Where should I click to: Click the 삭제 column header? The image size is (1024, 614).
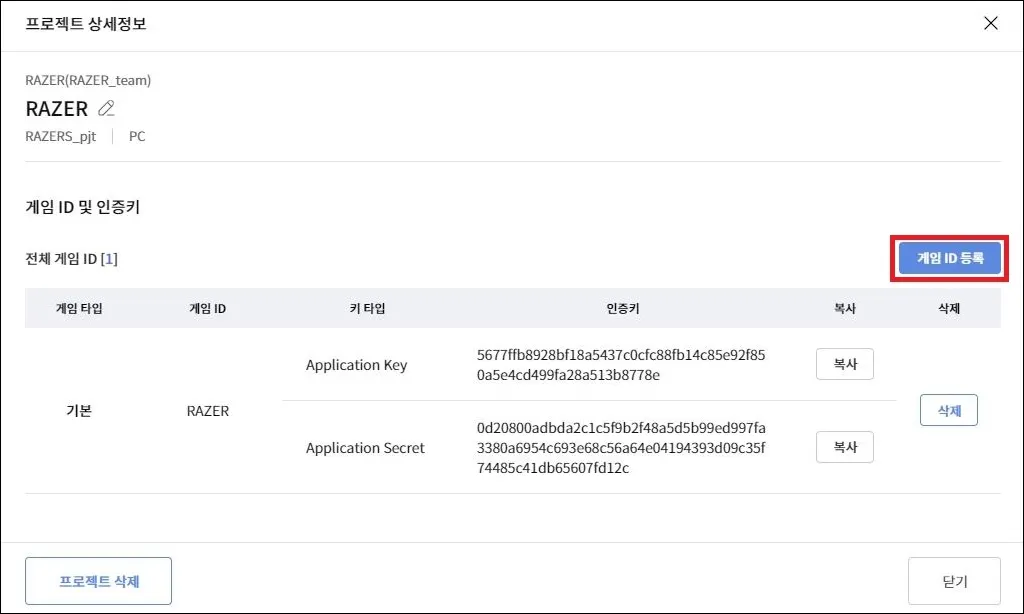948,309
